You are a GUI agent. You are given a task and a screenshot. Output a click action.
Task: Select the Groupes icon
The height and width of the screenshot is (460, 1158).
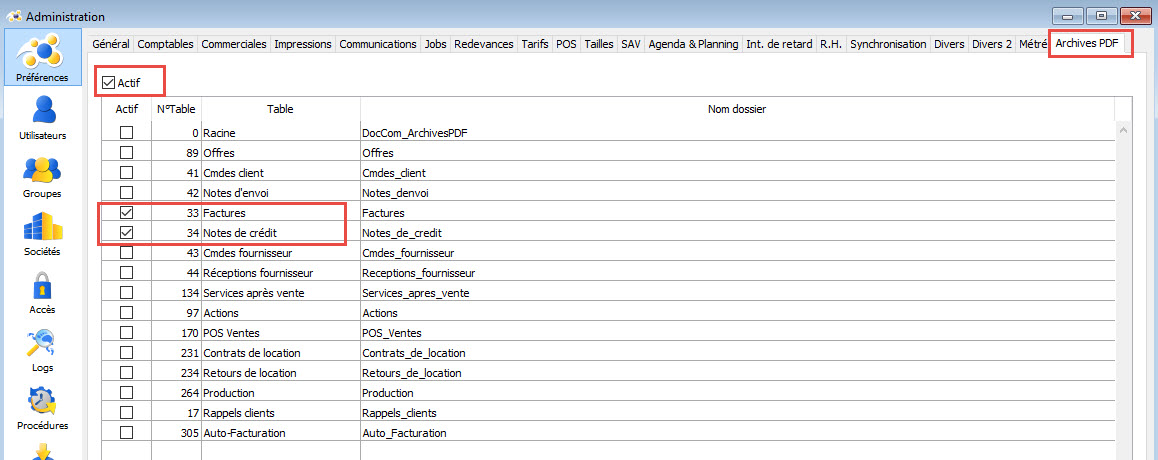coord(42,174)
